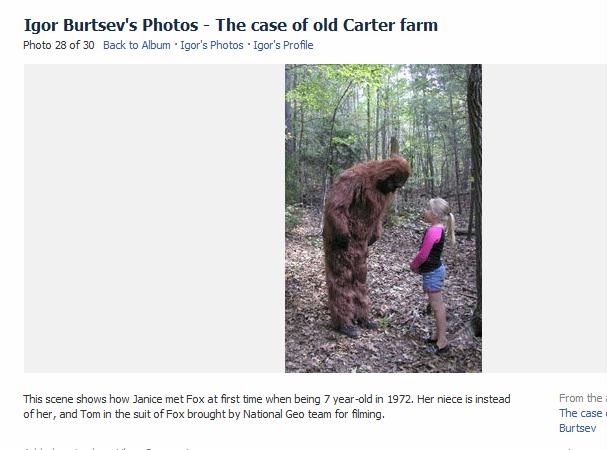Click the 'Igor Burtsev's Photos' page heading
The image size is (607, 450).
111,25
